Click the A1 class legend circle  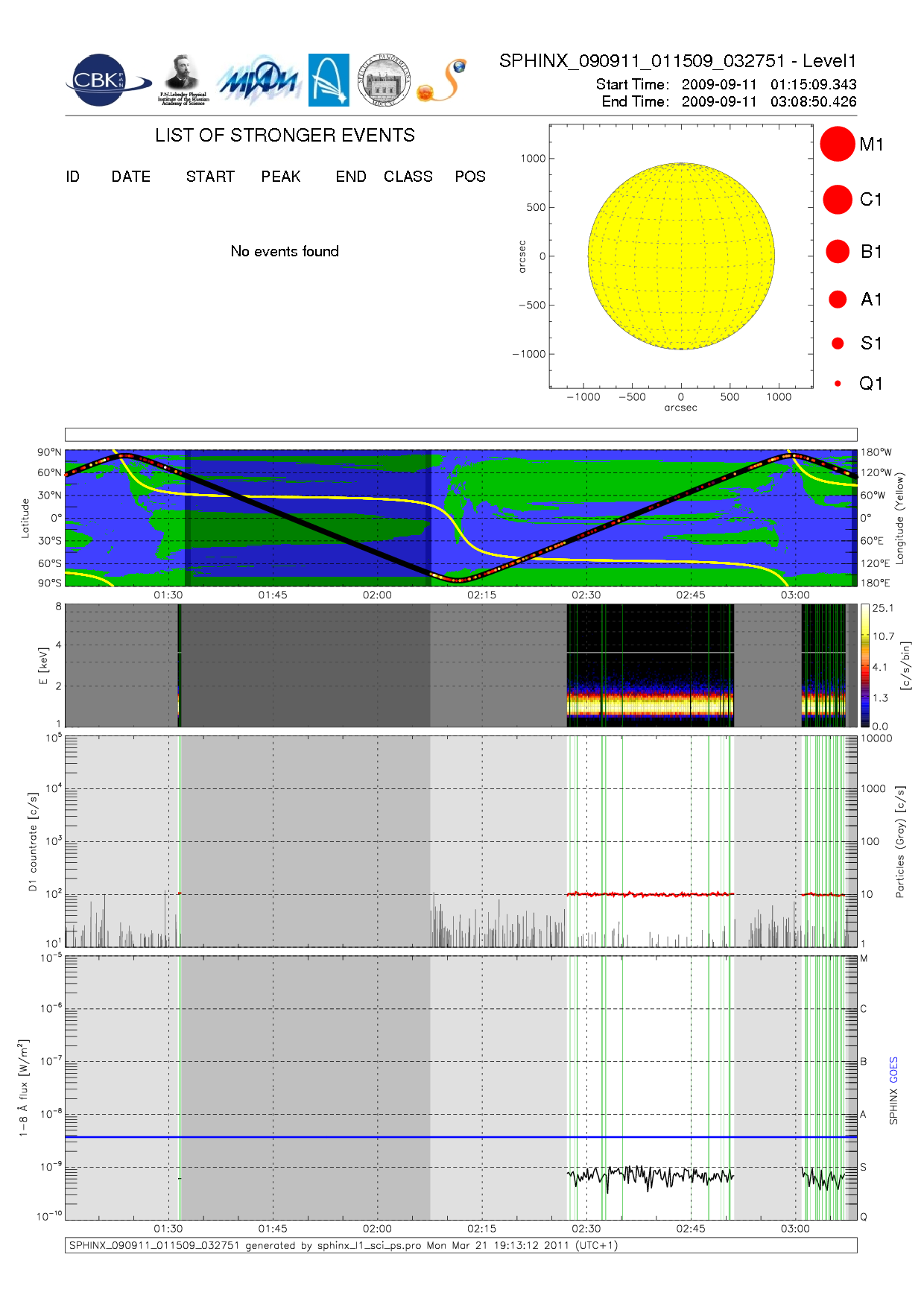[x=837, y=300]
